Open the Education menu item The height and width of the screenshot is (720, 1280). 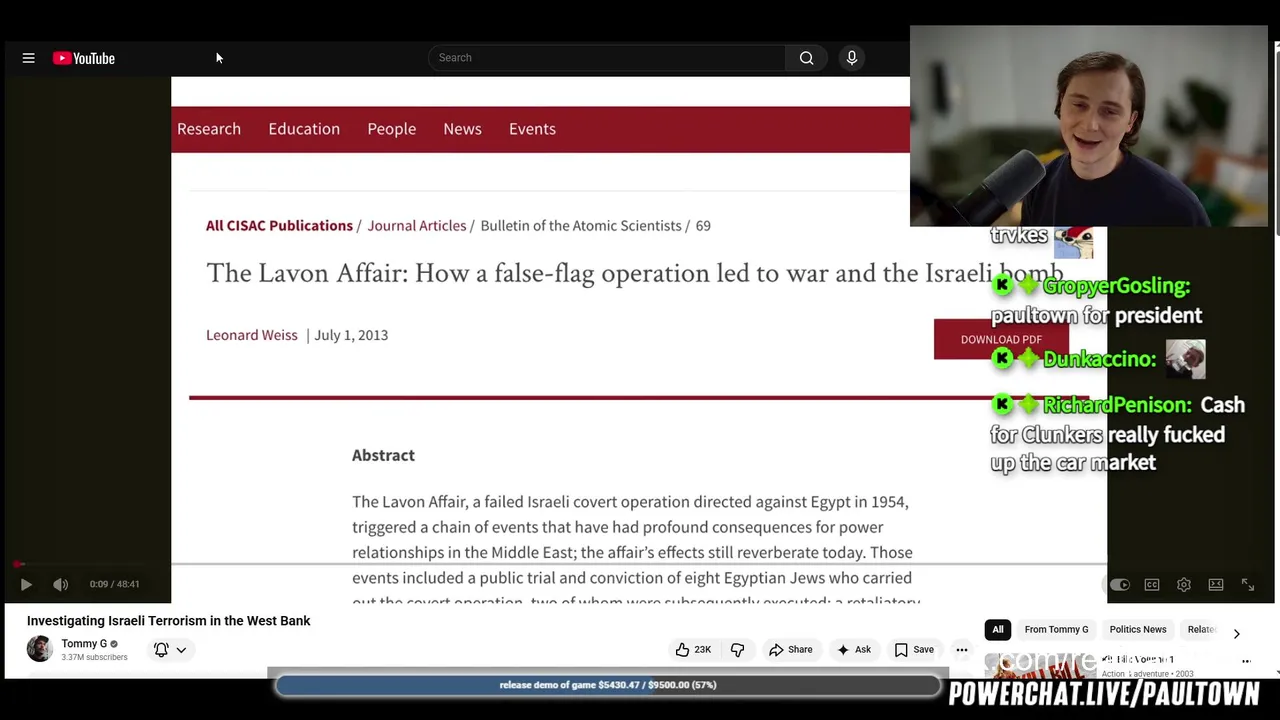pos(304,129)
